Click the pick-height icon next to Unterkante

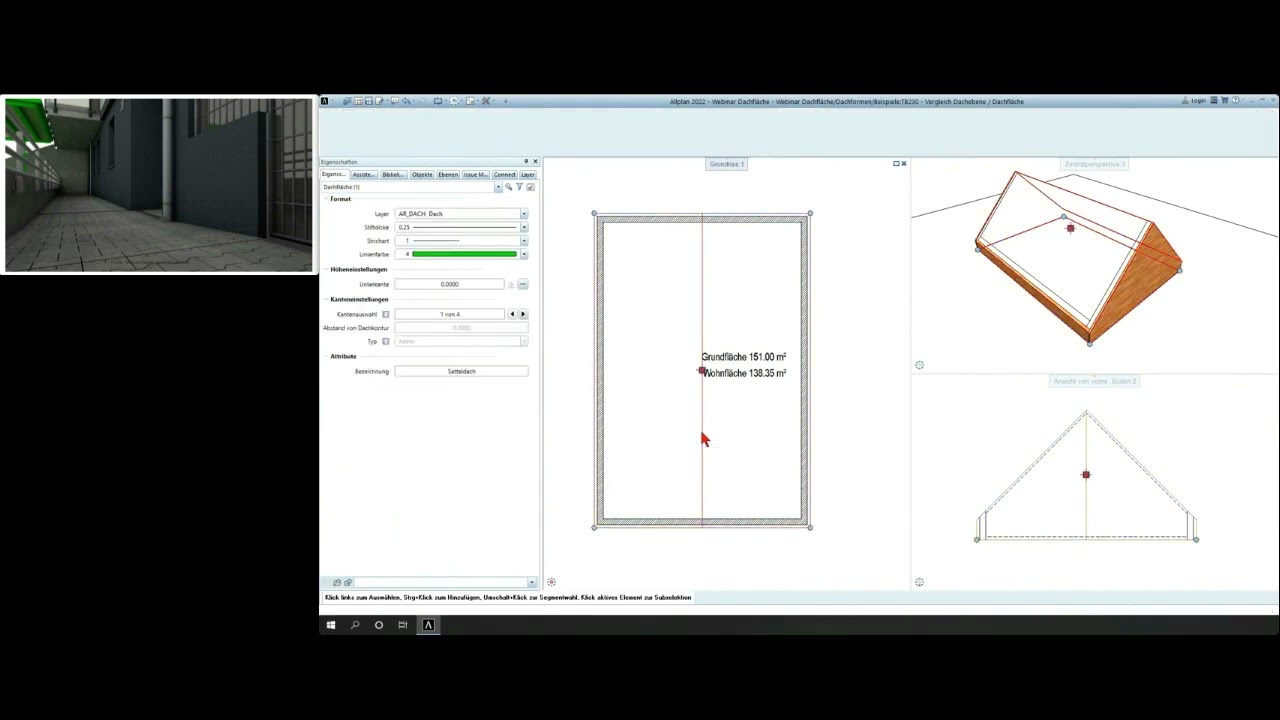click(511, 285)
